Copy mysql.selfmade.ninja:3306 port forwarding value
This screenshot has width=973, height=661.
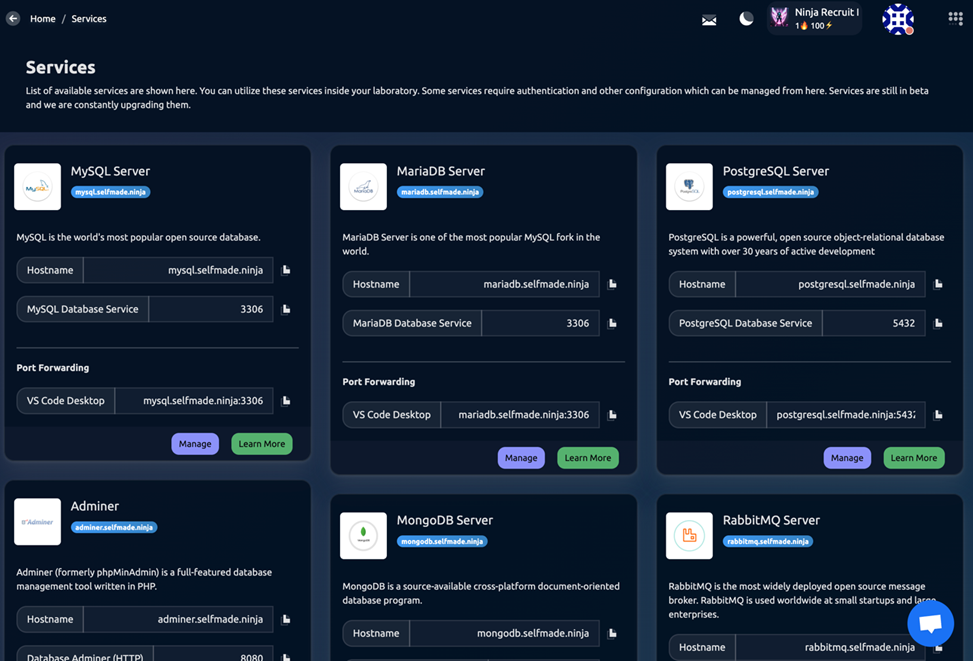pos(286,401)
